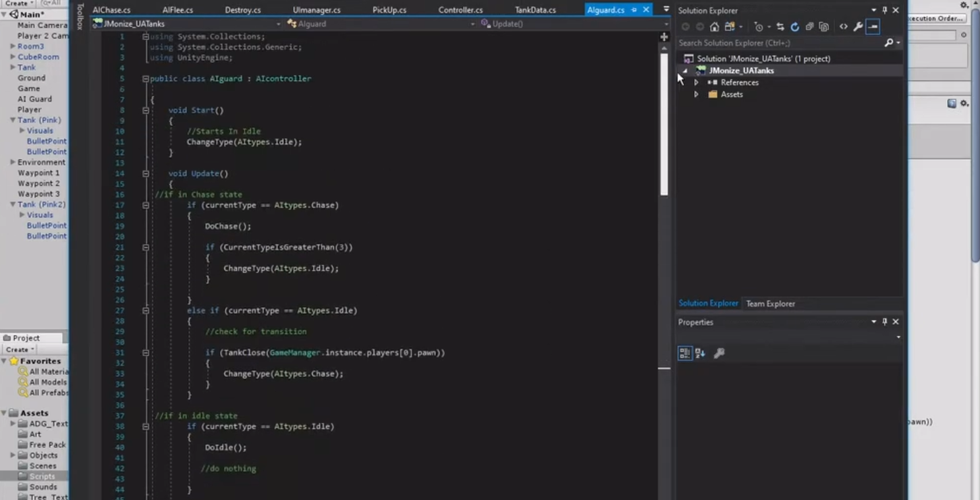Click the Solution Explorer search magnifier icon
This screenshot has width=980, height=500.
pos(889,42)
